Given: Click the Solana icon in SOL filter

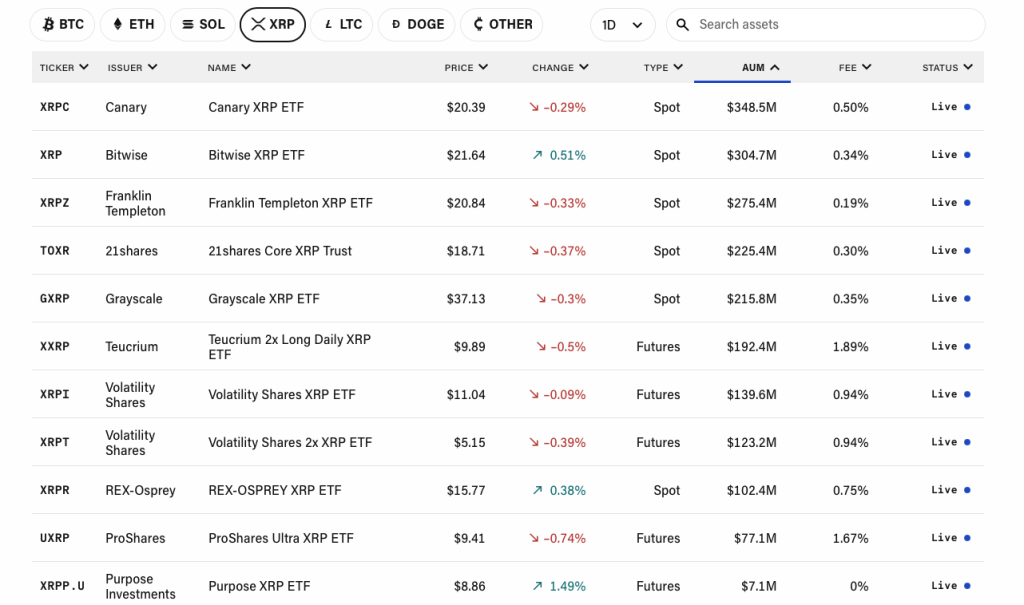Looking at the screenshot, I should click(187, 24).
